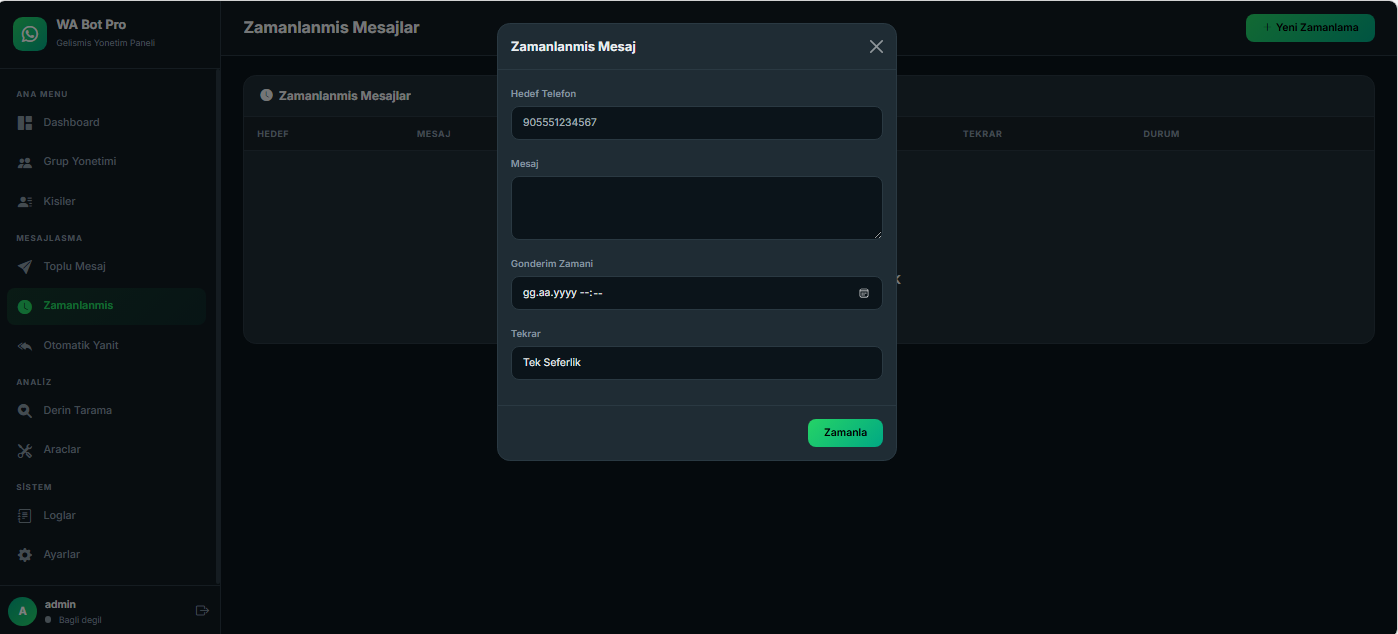
Task: Select Zamanlanmis in the sidebar
Action: coord(78,306)
